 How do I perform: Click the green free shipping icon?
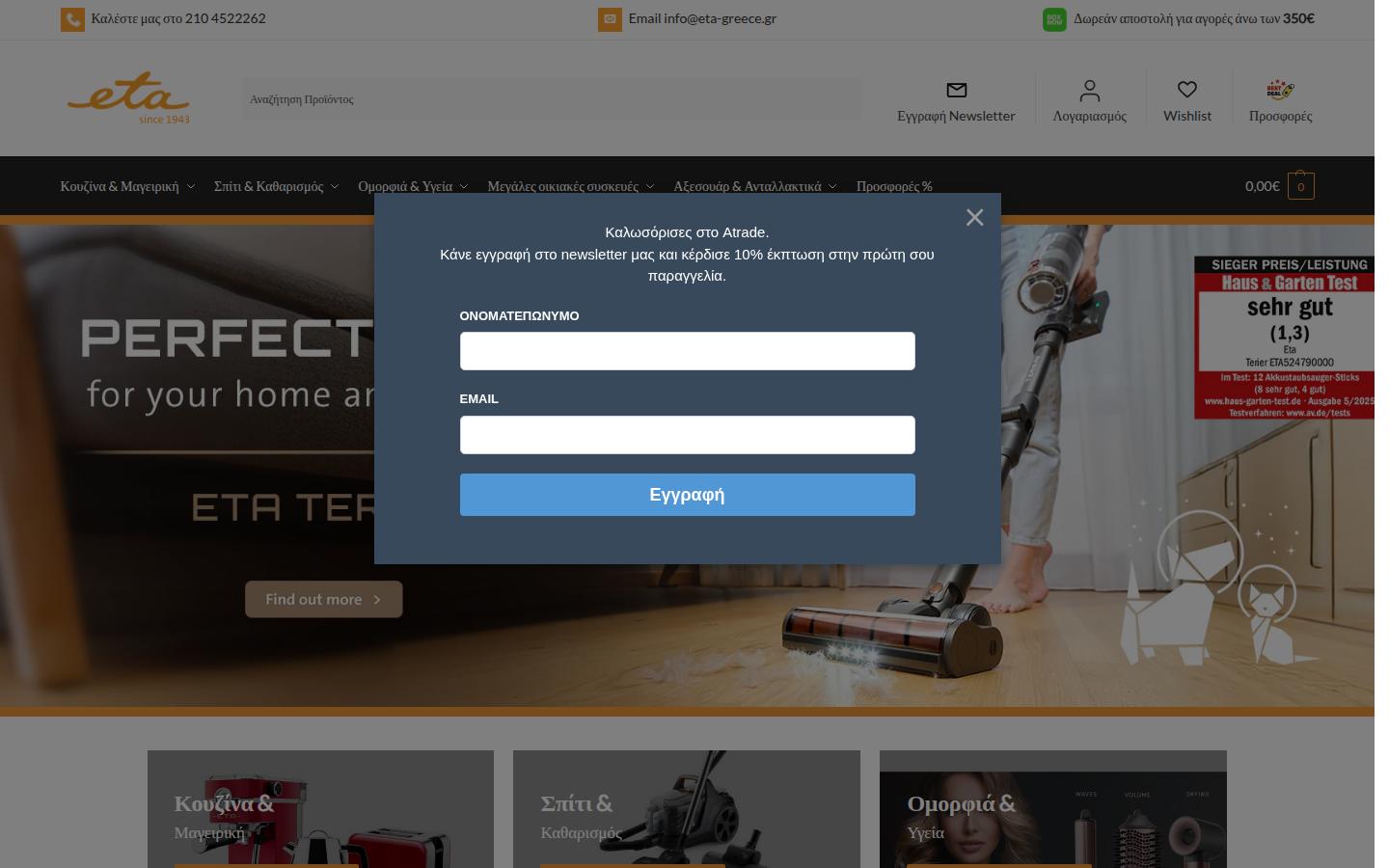tap(1054, 19)
